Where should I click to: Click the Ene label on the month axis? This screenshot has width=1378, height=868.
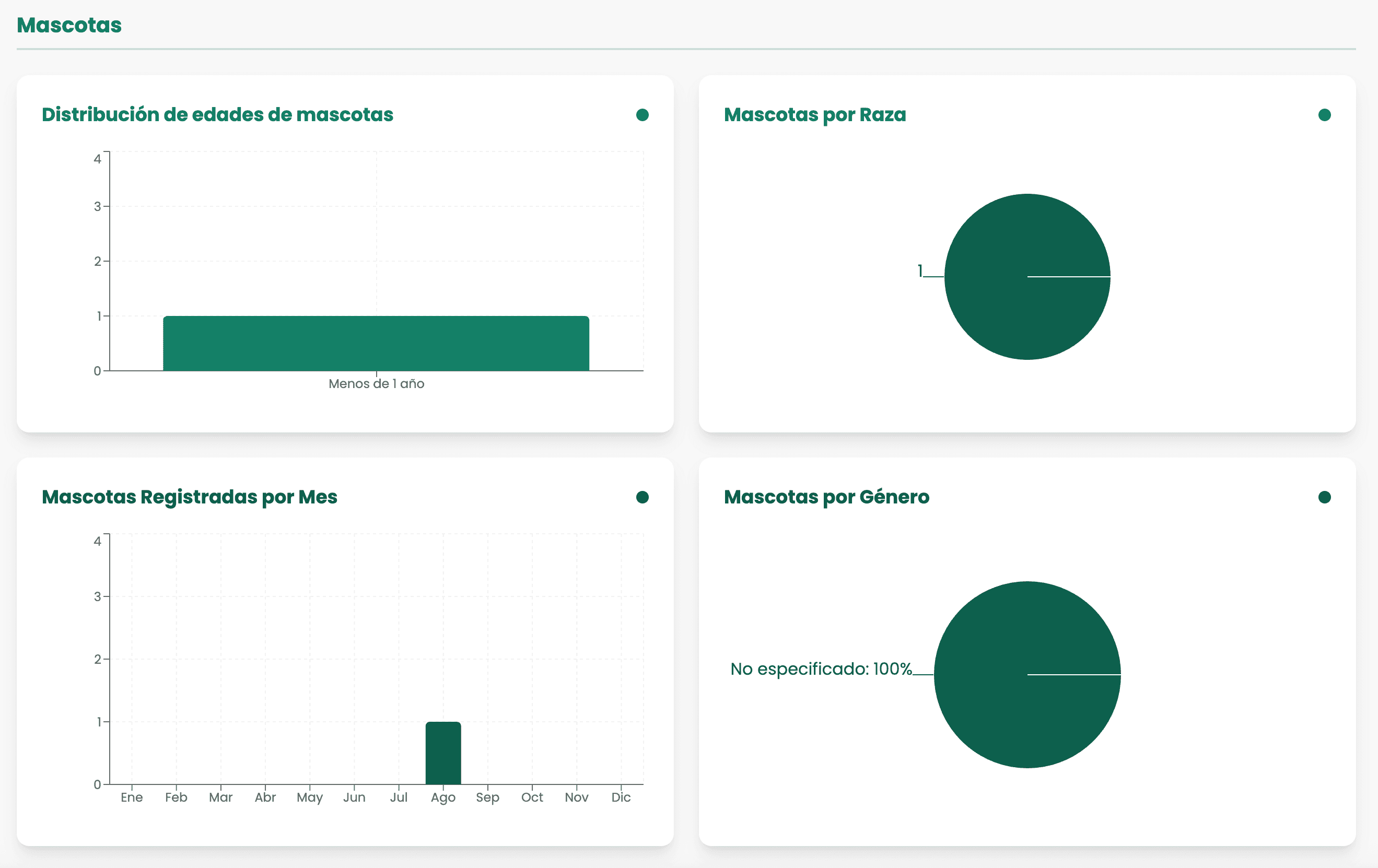coord(132,797)
